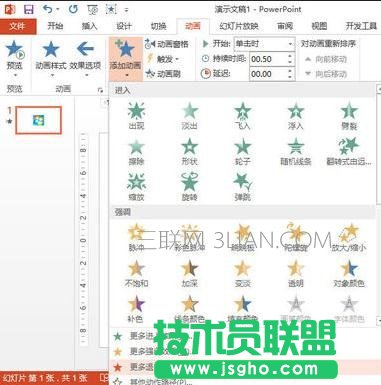Select the 补色 emphasis effect
The height and width of the screenshot is (385, 381).
pos(136,309)
